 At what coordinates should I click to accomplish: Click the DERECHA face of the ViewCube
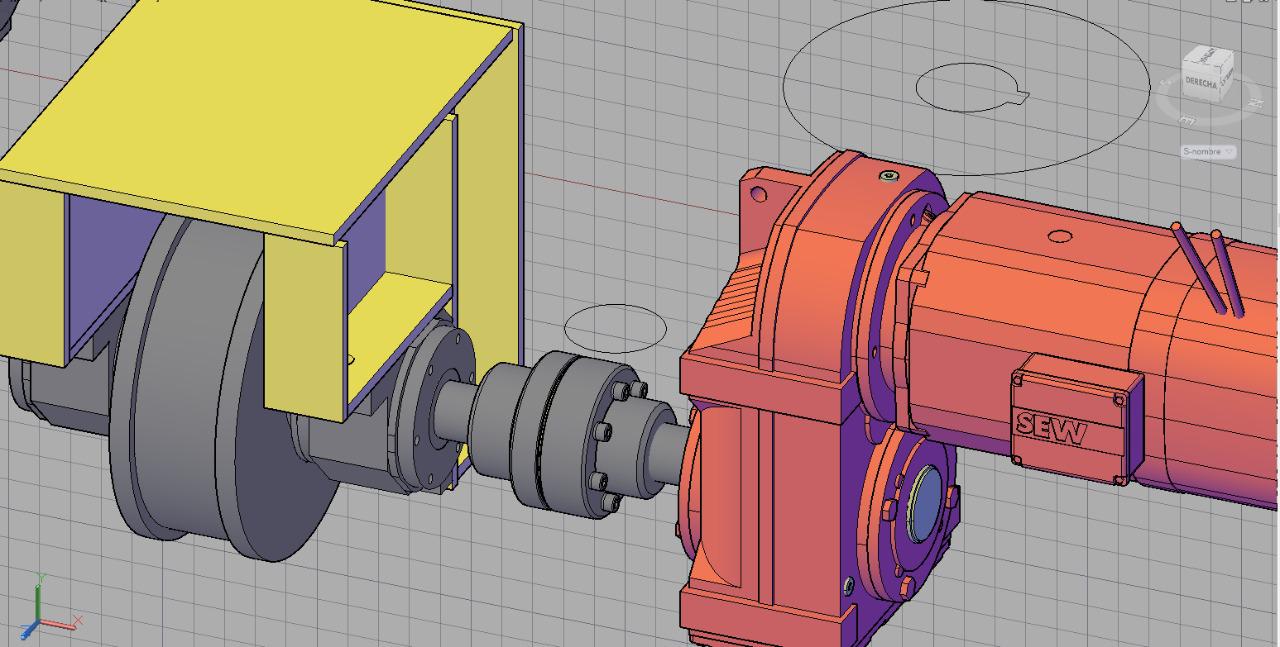(1201, 82)
